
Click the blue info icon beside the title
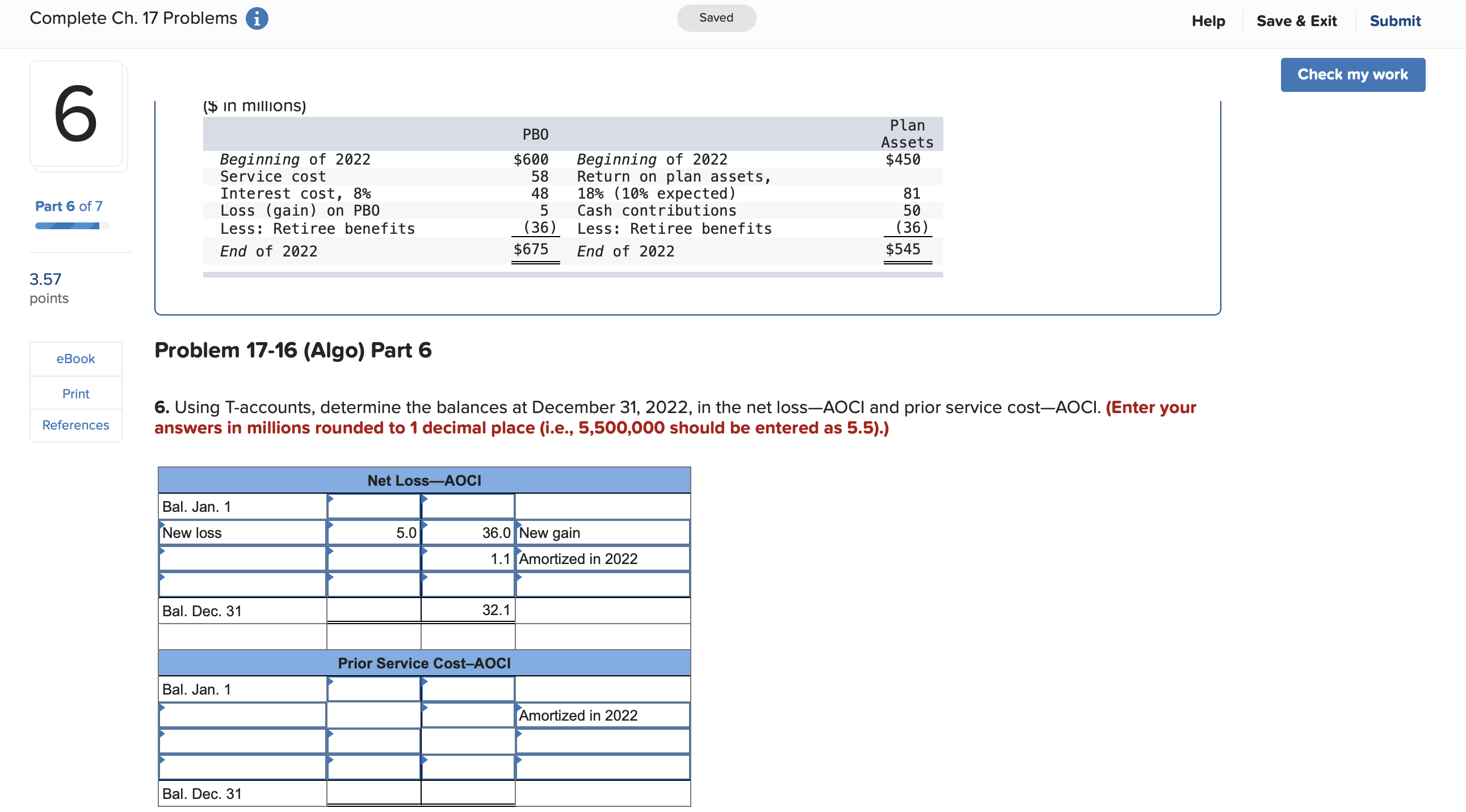point(257,18)
